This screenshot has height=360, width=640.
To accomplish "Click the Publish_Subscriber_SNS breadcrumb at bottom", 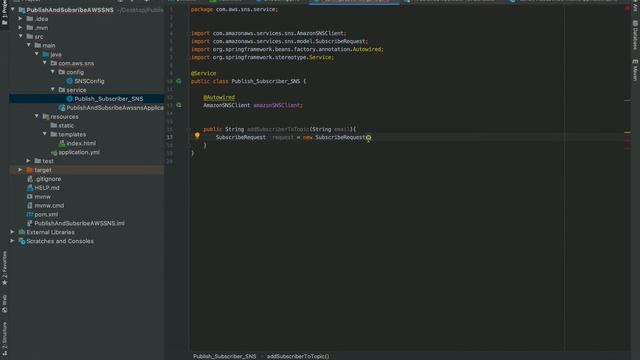I will 224,356.
